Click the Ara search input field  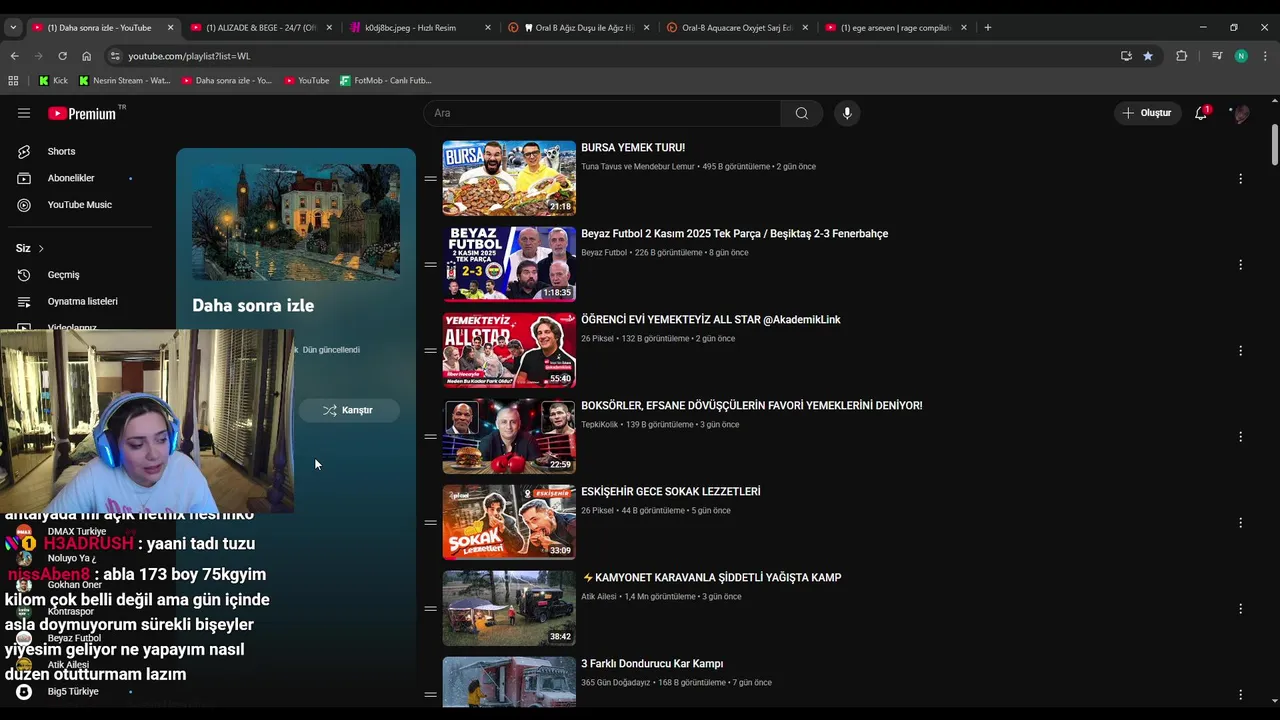point(602,113)
